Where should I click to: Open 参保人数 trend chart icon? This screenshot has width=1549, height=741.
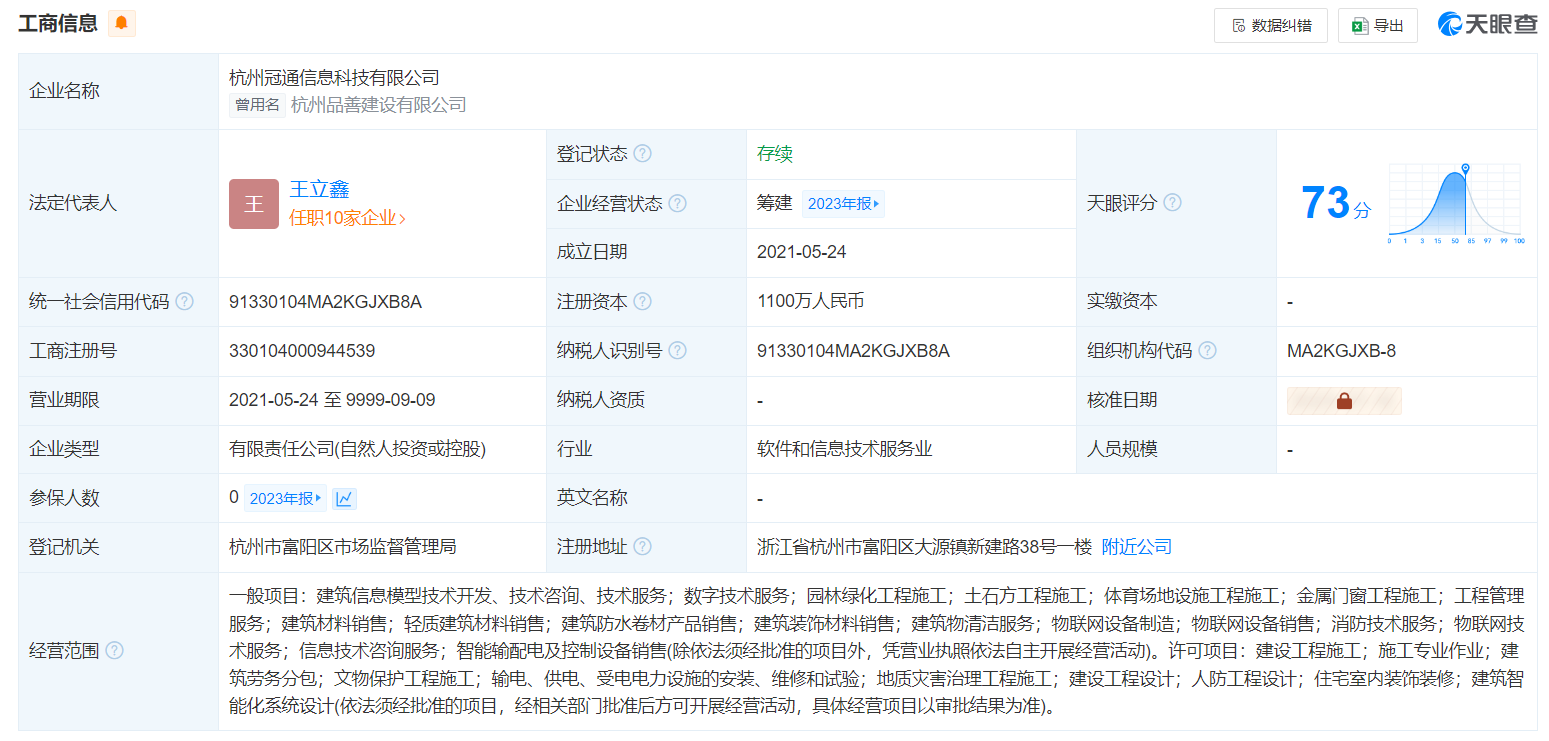[344, 498]
